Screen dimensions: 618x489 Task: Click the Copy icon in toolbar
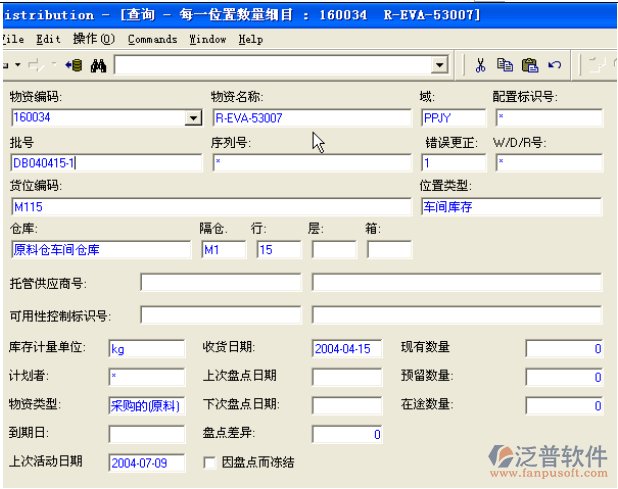505,65
